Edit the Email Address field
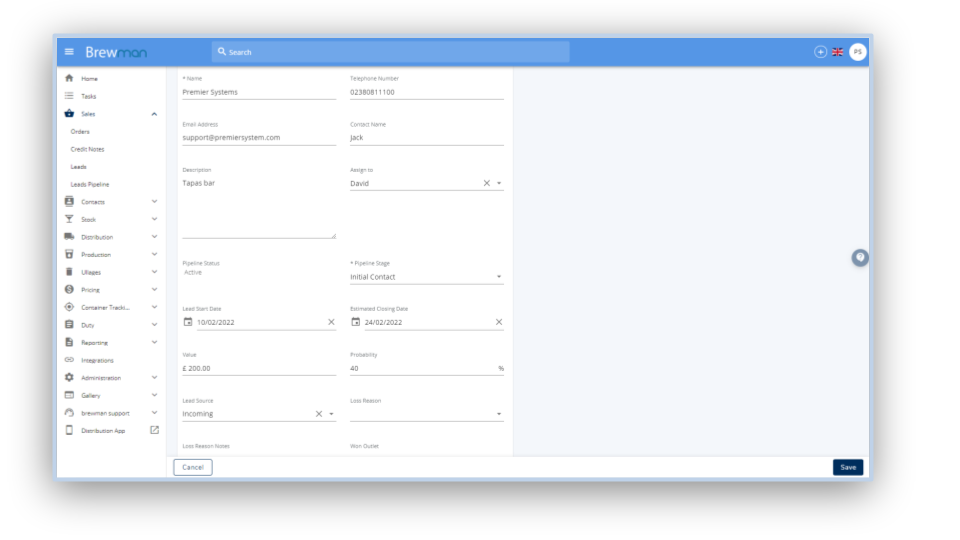The width and height of the screenshot is (960, 540). pyautogui.click(x=259, y=138)
